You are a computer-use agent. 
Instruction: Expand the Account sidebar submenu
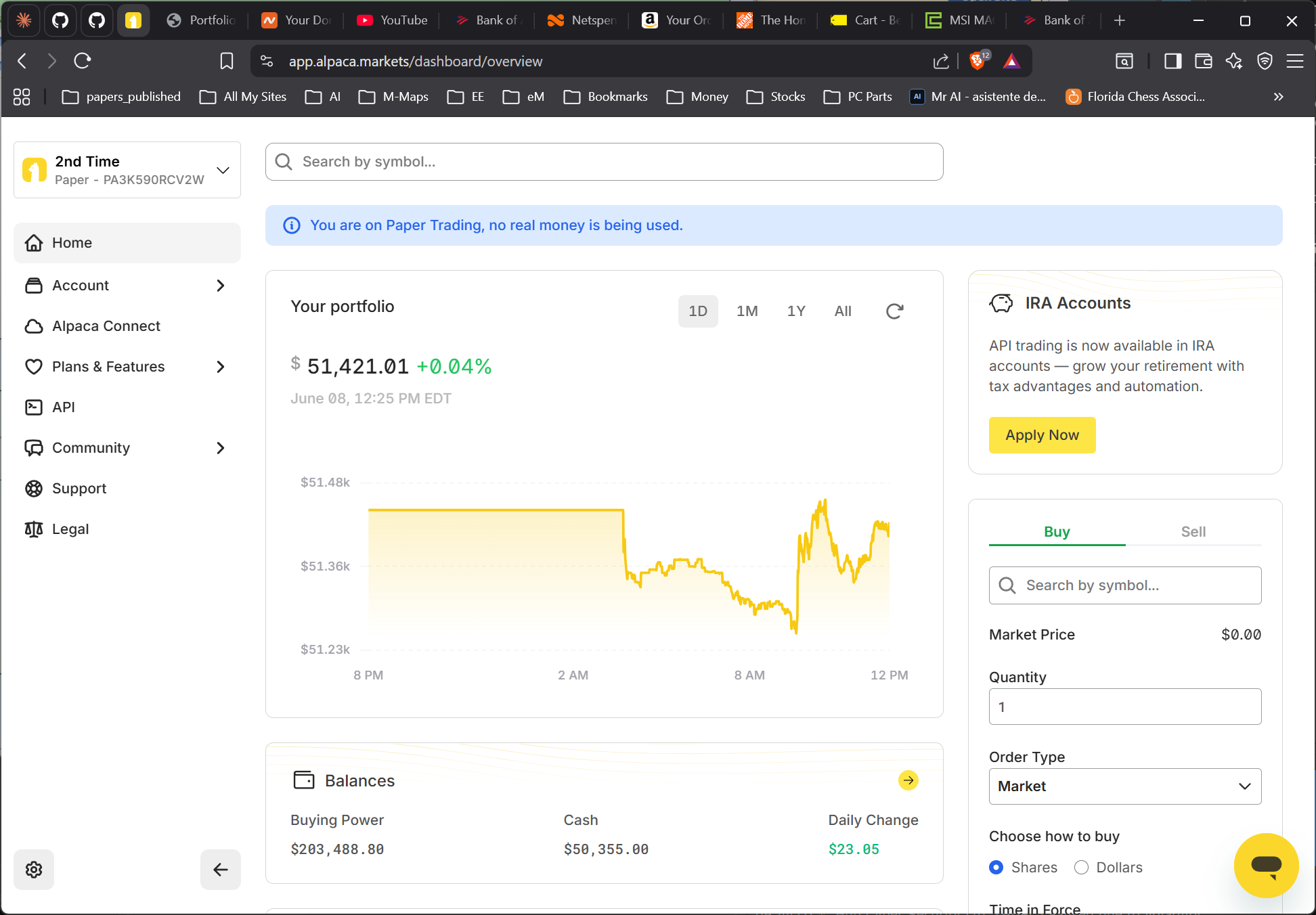coord(220,286)
